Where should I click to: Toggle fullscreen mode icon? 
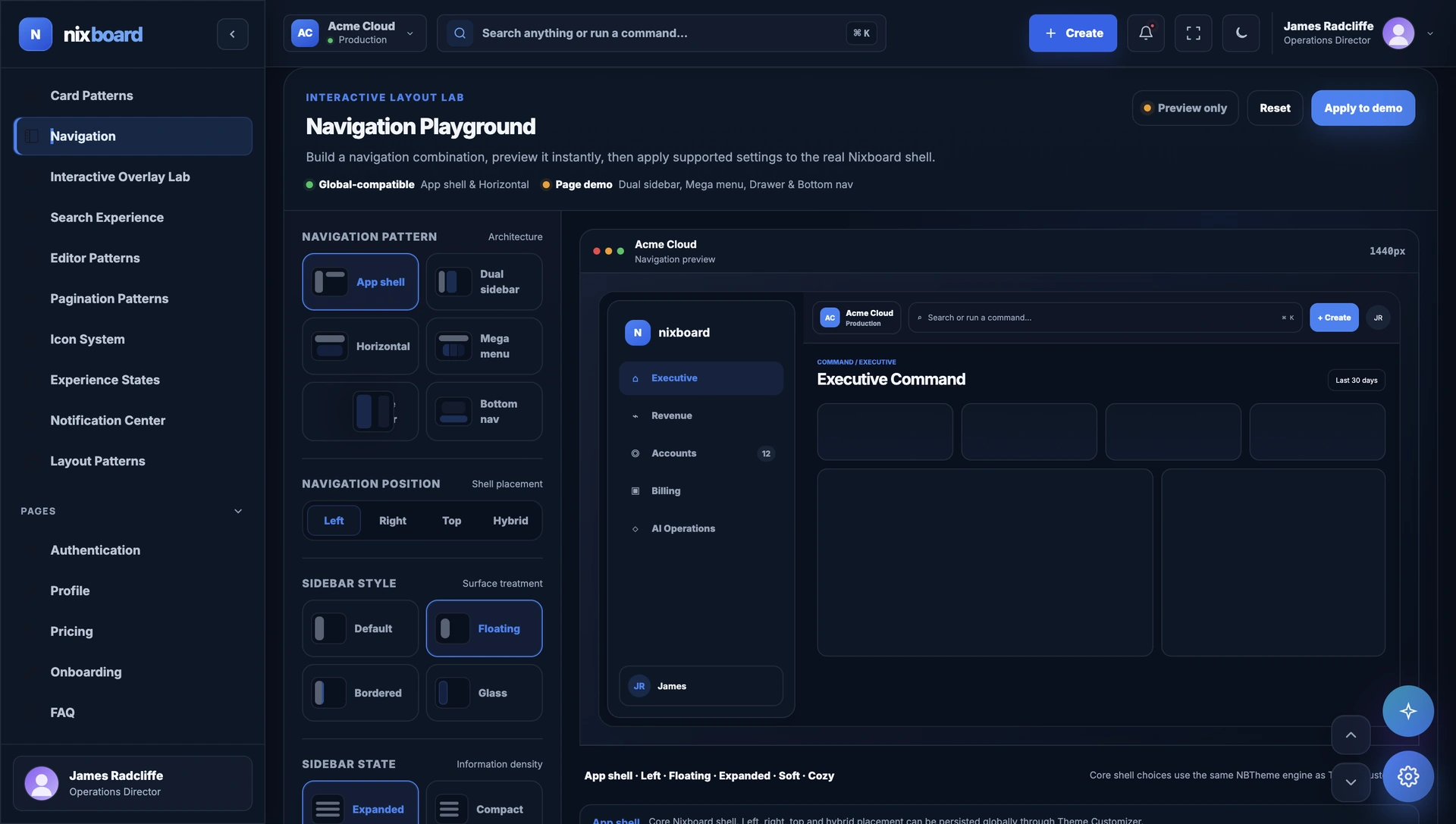click(1193, 33)
